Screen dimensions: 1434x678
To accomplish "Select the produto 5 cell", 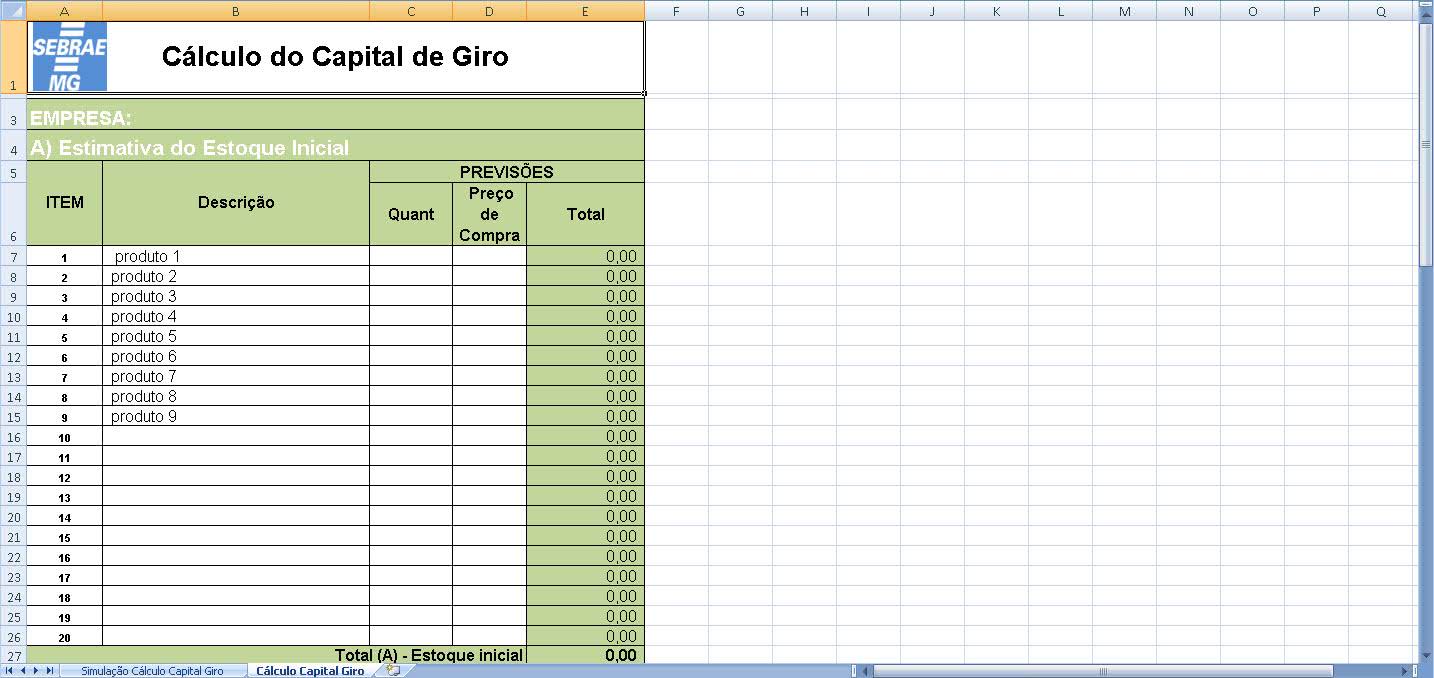I will point(236,336).
